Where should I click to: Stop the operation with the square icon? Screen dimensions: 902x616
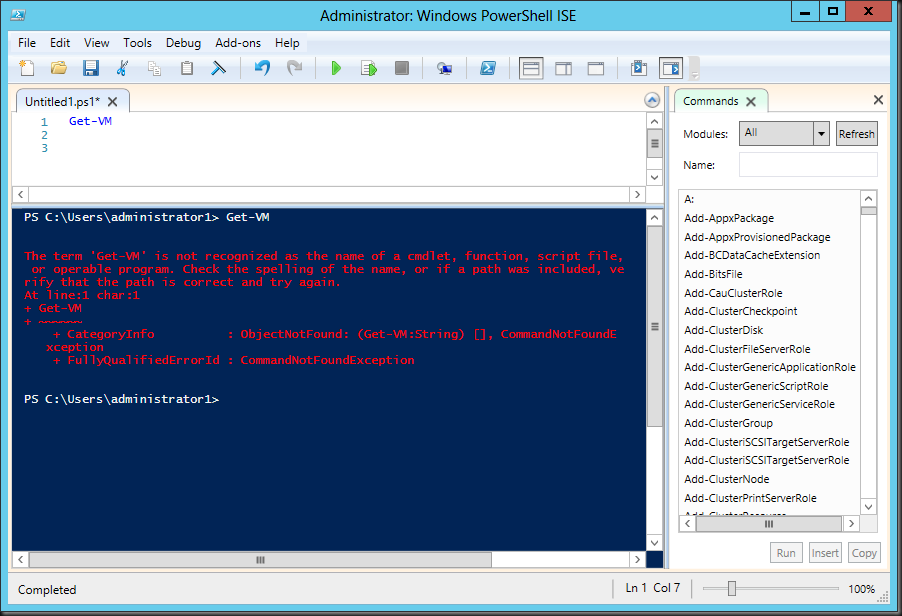(402, 68)
